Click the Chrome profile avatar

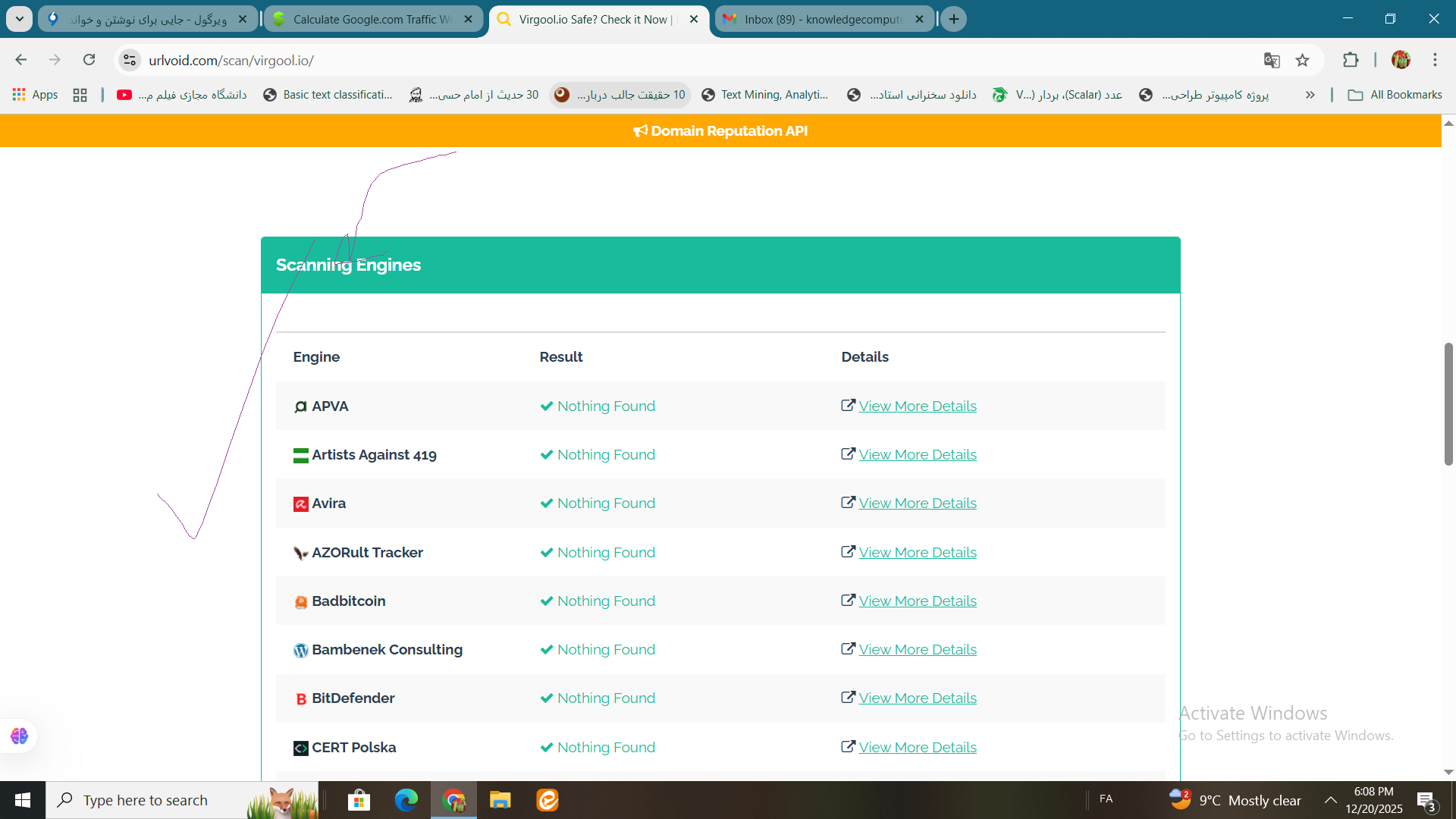pos(1401,60)
